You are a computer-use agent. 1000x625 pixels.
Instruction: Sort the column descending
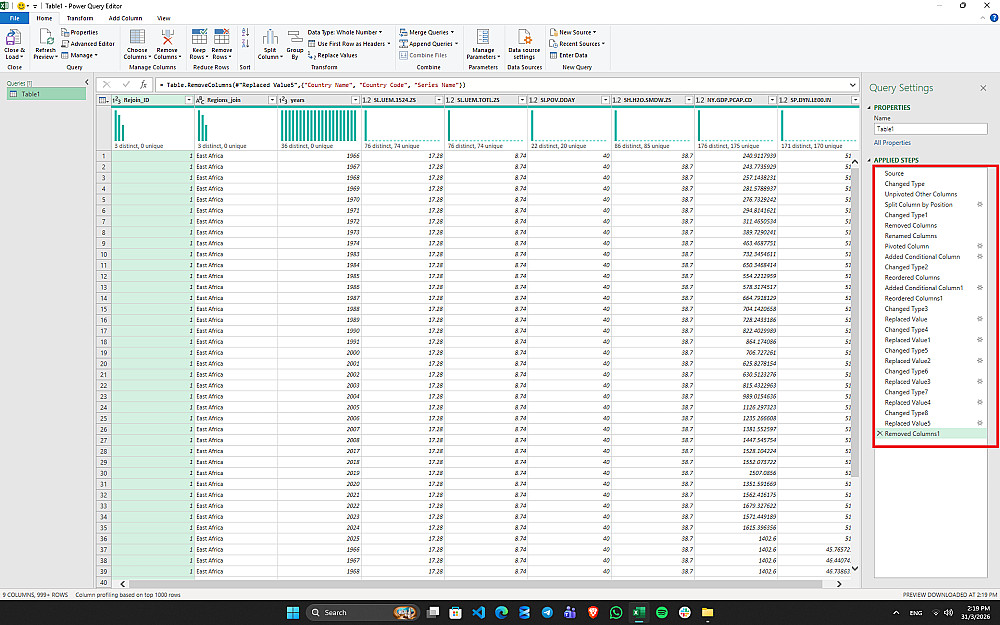pyautogui.click(x=245, y=43)
